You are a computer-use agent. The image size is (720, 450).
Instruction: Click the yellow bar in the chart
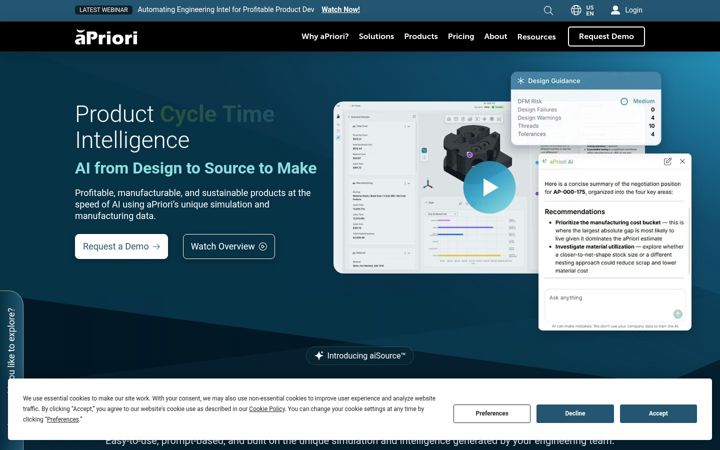[x=469, y=255]
